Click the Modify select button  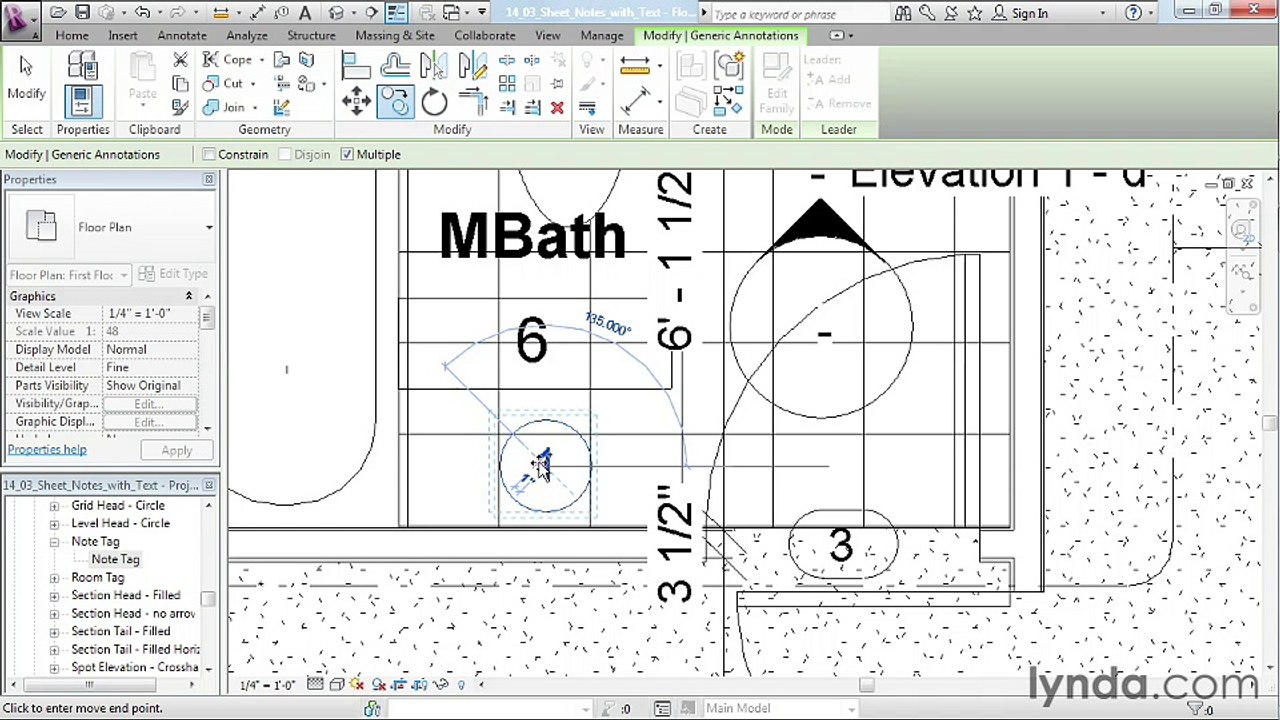26,78
